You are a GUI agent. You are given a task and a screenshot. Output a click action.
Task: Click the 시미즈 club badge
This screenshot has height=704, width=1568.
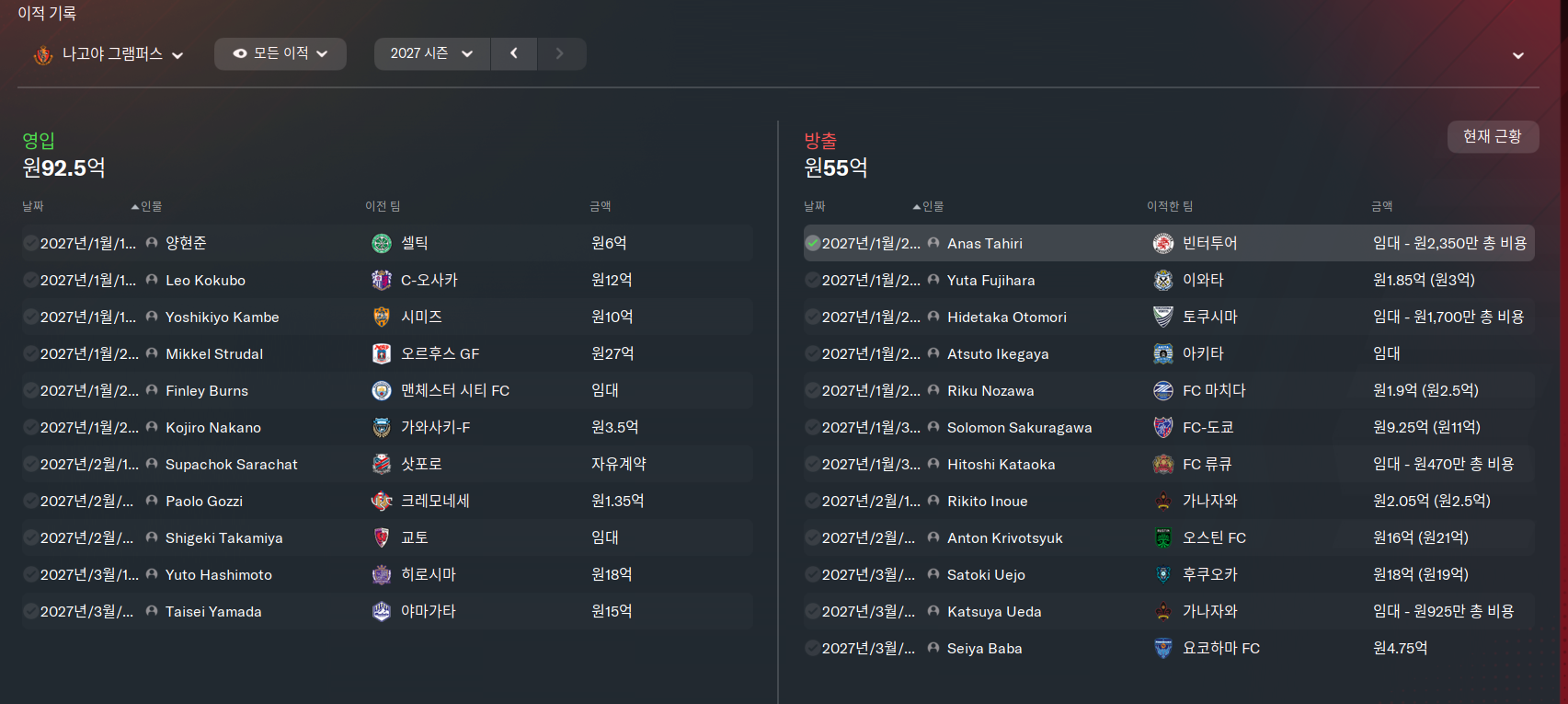382,317
